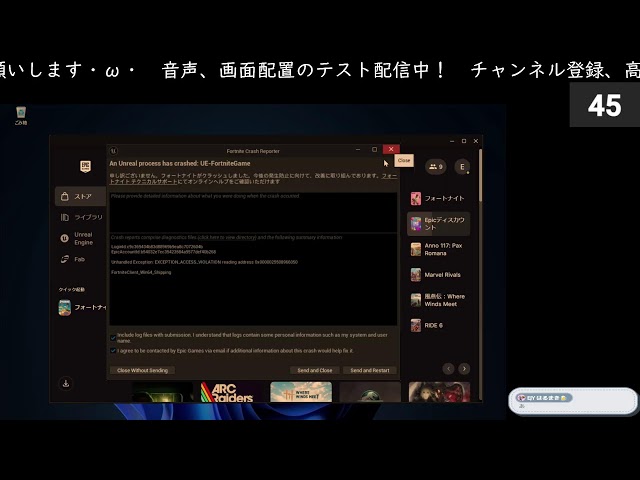640x480 pixels.
Task: Select Marvel Rivals in the game list
Action: coord(438,274)
